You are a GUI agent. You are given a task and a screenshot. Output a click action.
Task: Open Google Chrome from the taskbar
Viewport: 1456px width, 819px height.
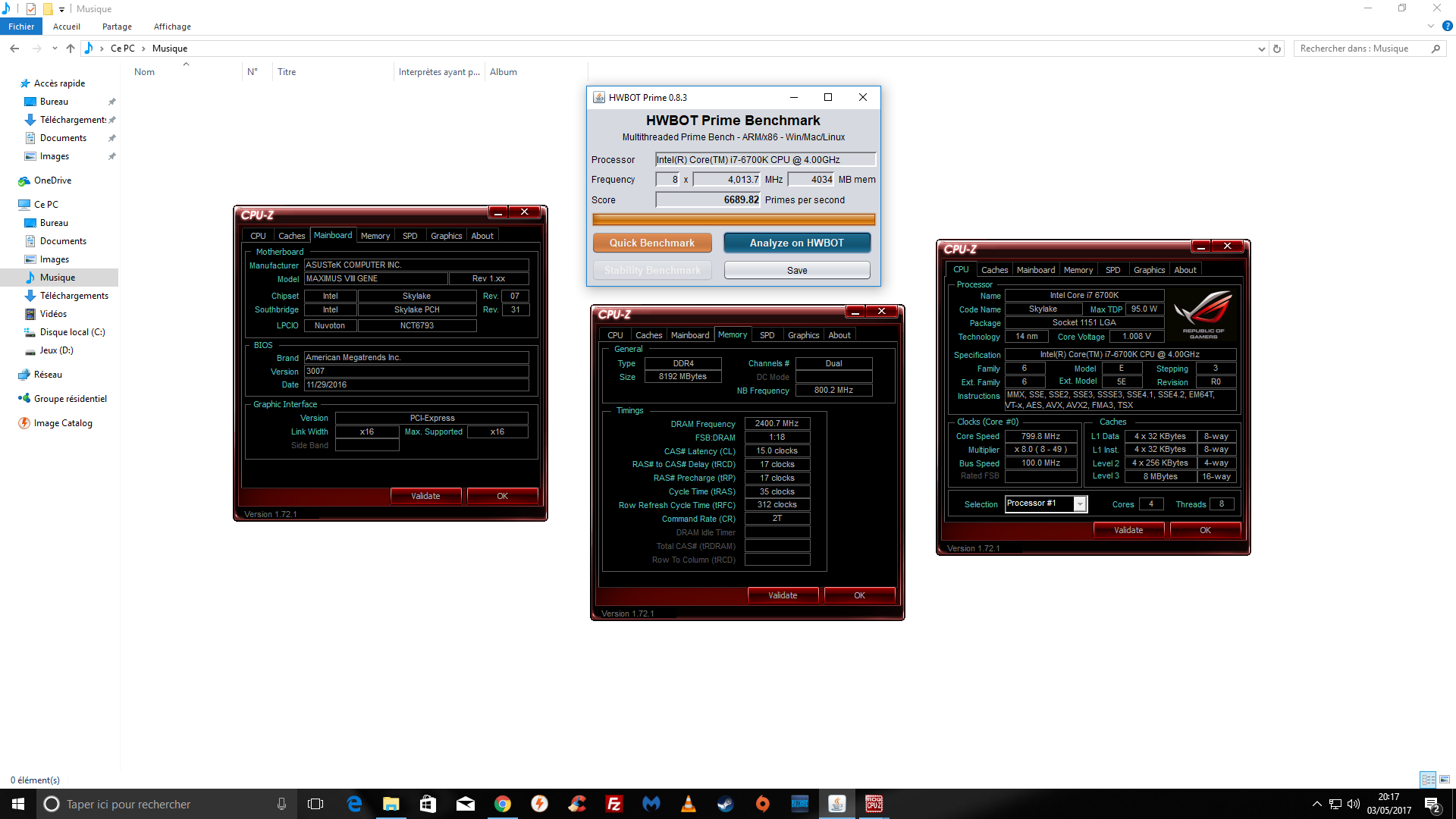tap(502, 804)
